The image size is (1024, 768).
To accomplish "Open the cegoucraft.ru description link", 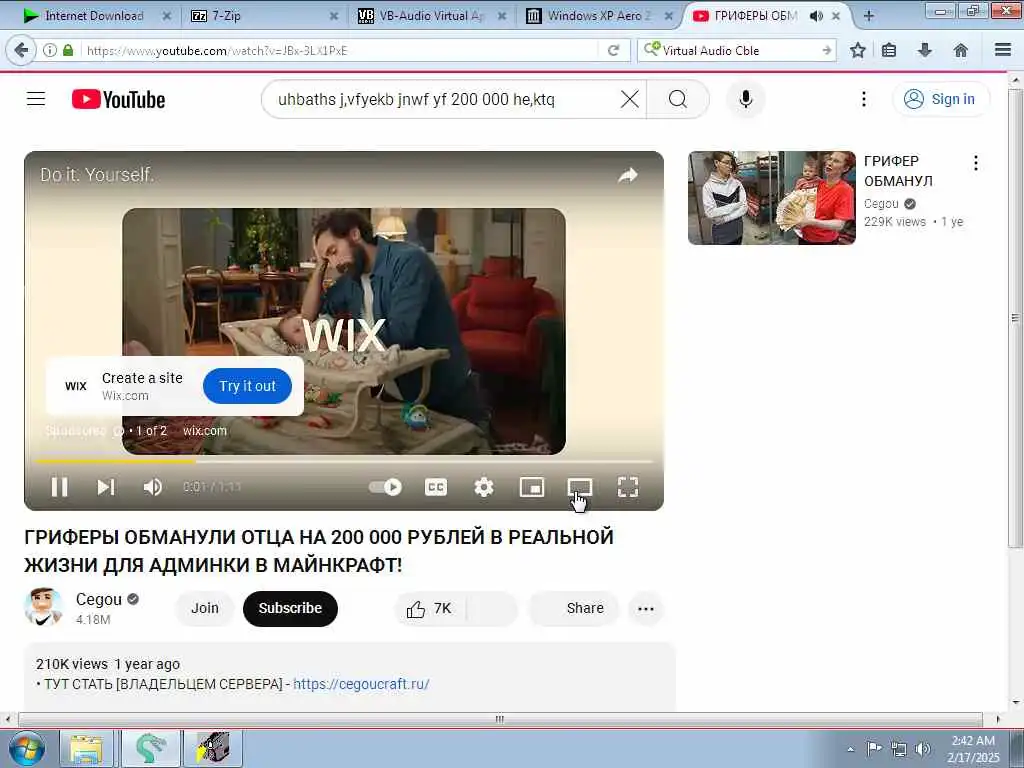I will (x=361, y=684).
